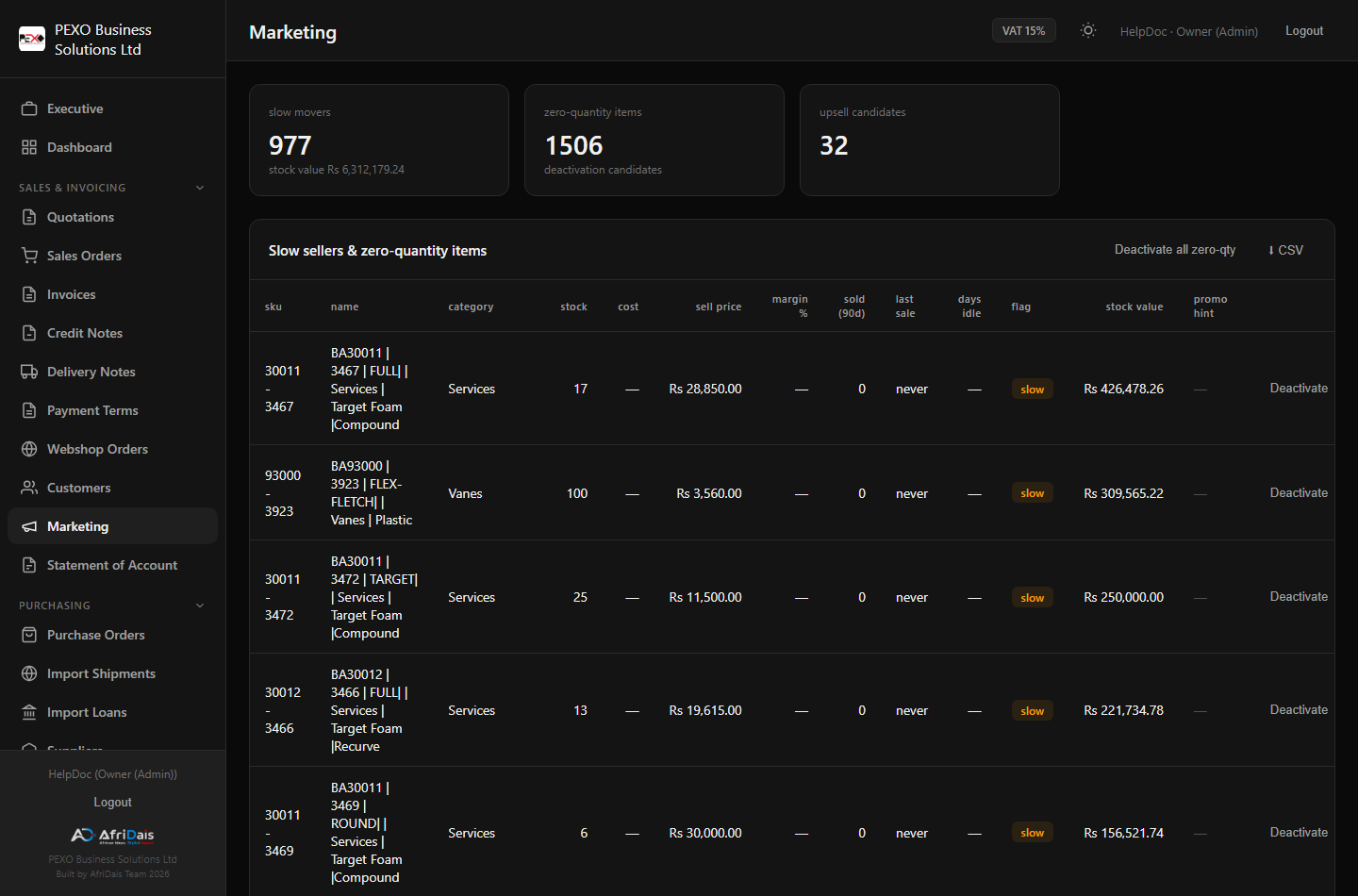Click the sidebar footer Logout link
The image size is (1358, 896).
113,803
